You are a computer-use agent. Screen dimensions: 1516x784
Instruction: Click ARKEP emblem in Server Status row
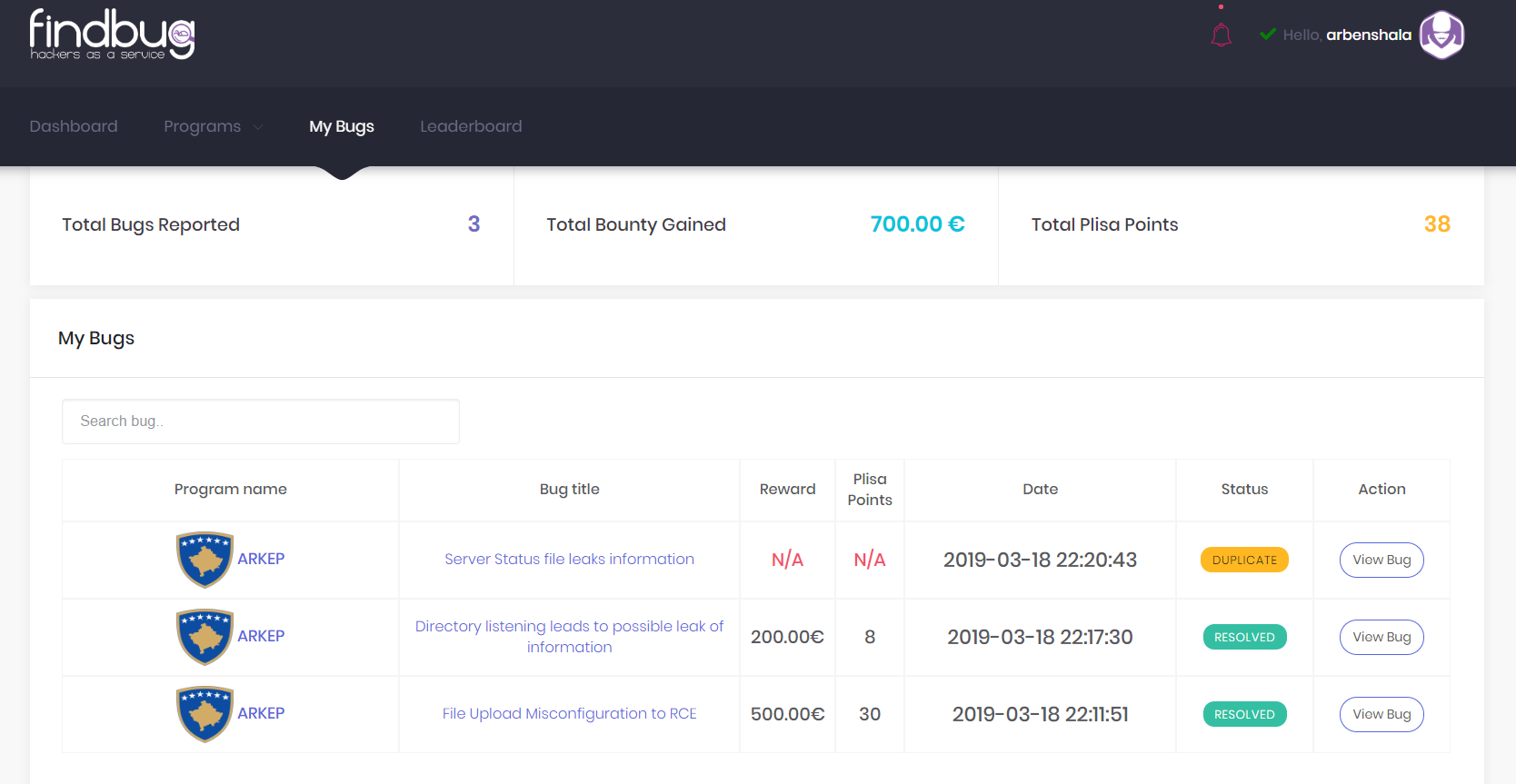(204, 560)
